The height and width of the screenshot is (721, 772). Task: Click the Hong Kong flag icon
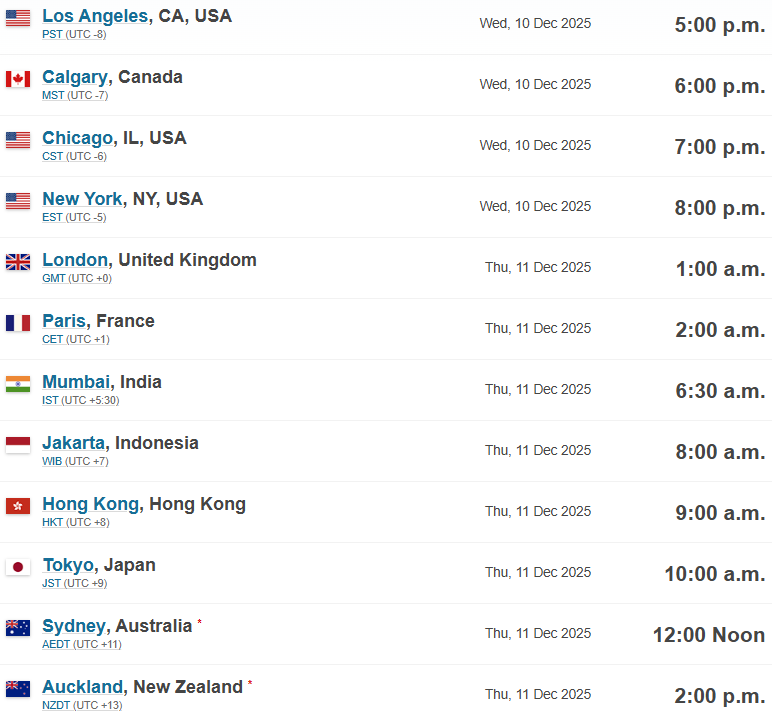pyautogui.click(x=18, y=506)
